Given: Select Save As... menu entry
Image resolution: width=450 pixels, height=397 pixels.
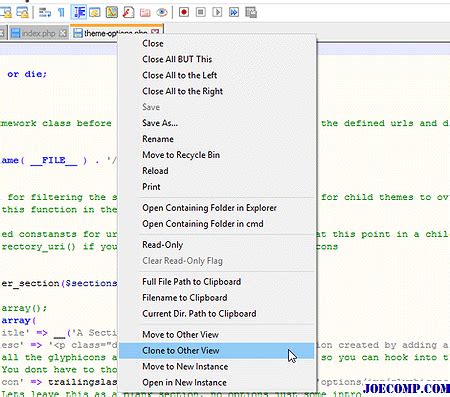Looking at the screenshot, I should pyautogui.click(x=217, y=123).
